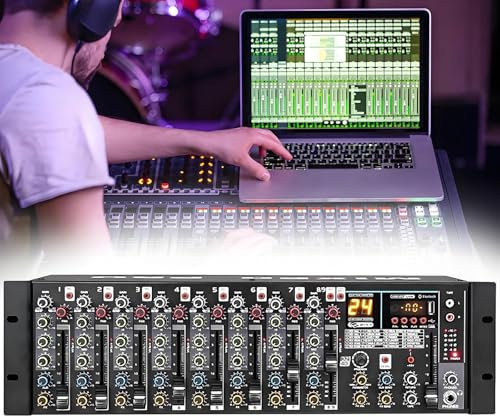Select channel 1 blue aux knob
This screenshot has width=500, height=417.
(44, 380)
